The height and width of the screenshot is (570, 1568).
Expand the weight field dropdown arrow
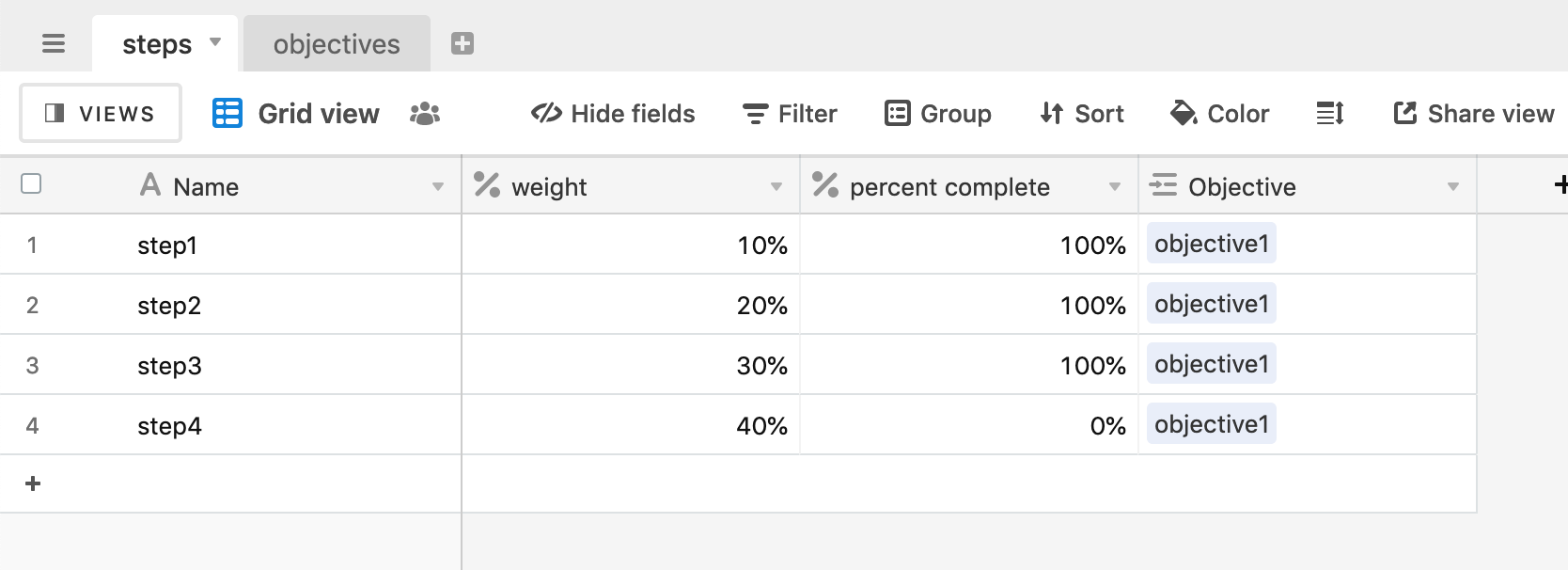click(x=776, y=187)
